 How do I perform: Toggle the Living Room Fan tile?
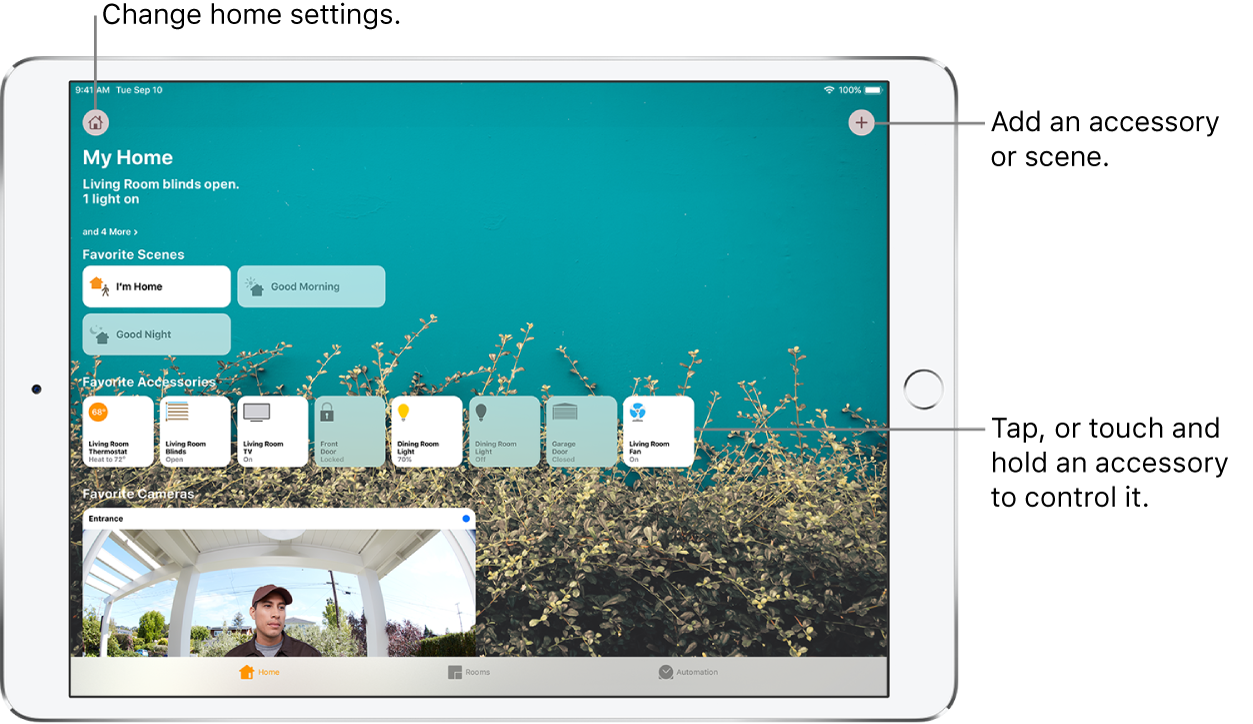(658, 431)
